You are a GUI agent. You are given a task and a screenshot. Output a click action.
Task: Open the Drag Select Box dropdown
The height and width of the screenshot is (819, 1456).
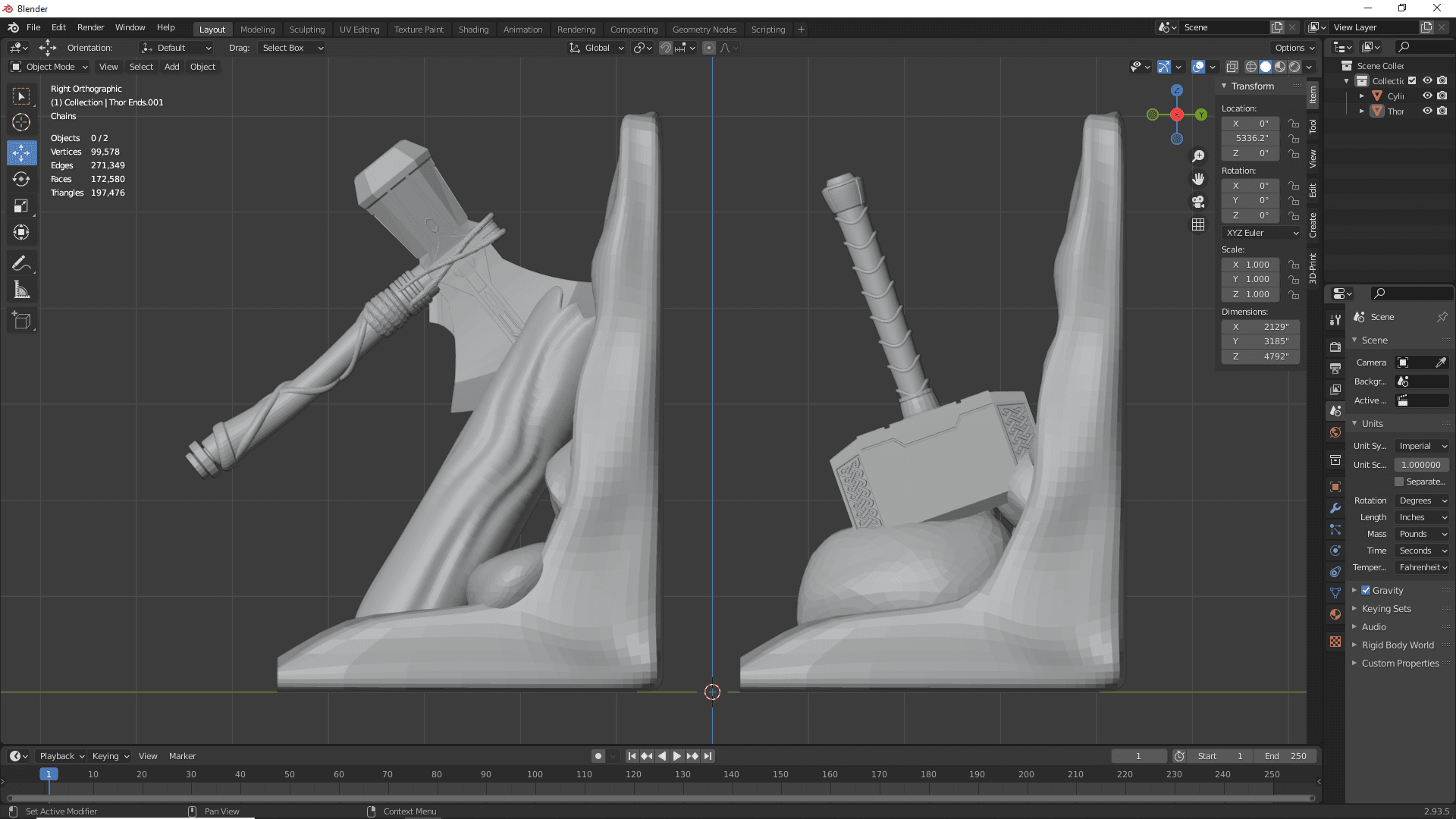[292, 48]
